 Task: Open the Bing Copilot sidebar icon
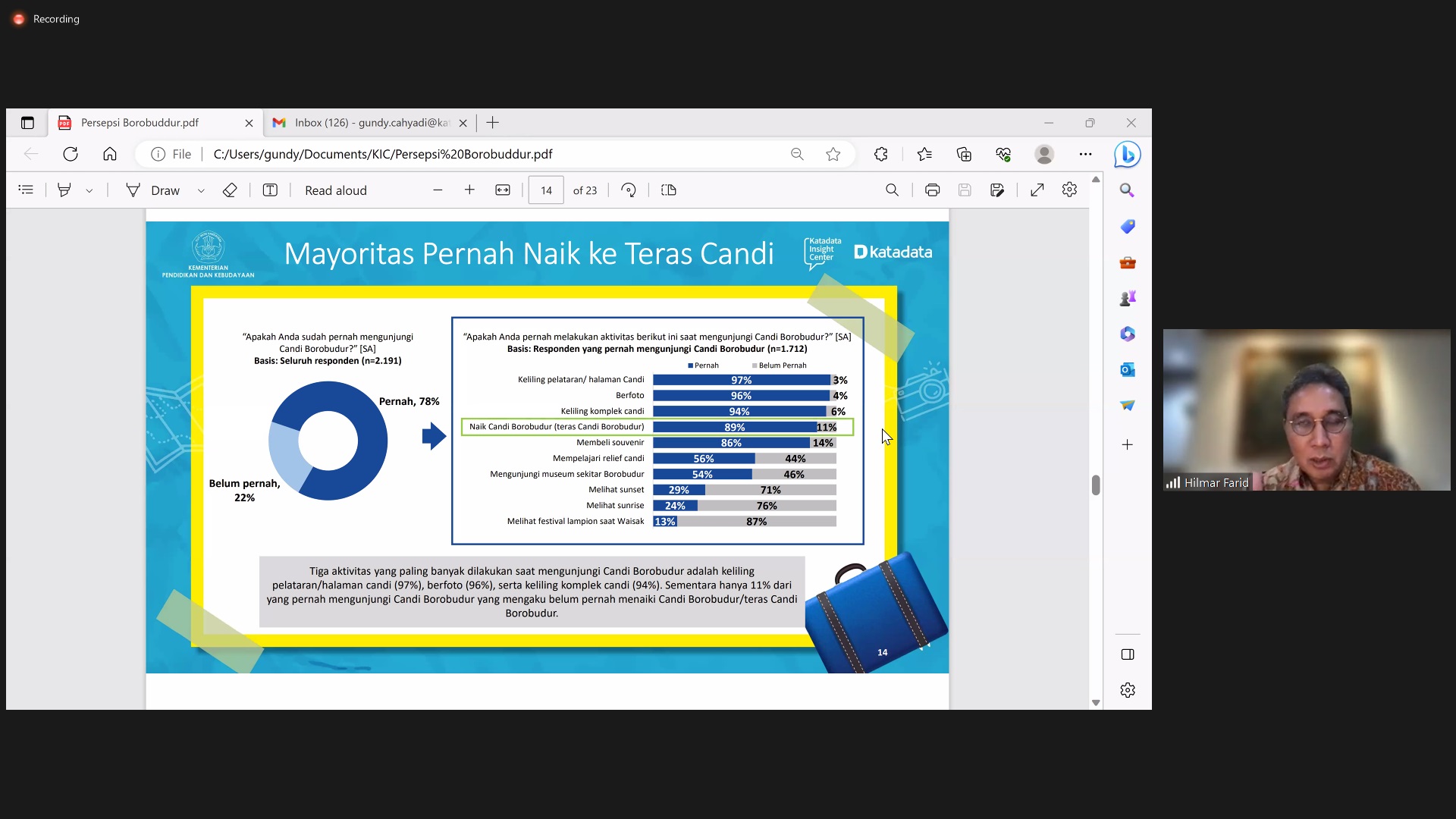(1128, 155)
